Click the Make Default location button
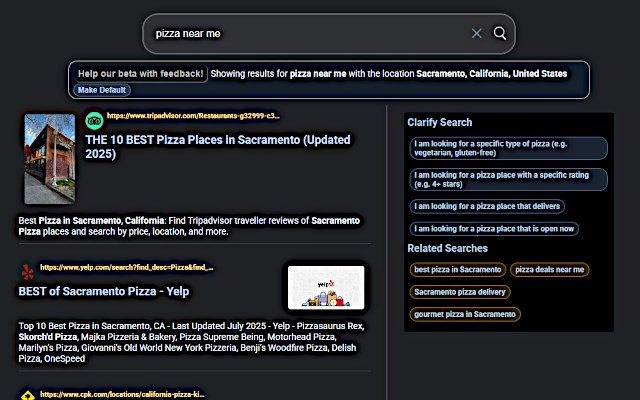This screenshot has height=400, width=640. [102, 90]
